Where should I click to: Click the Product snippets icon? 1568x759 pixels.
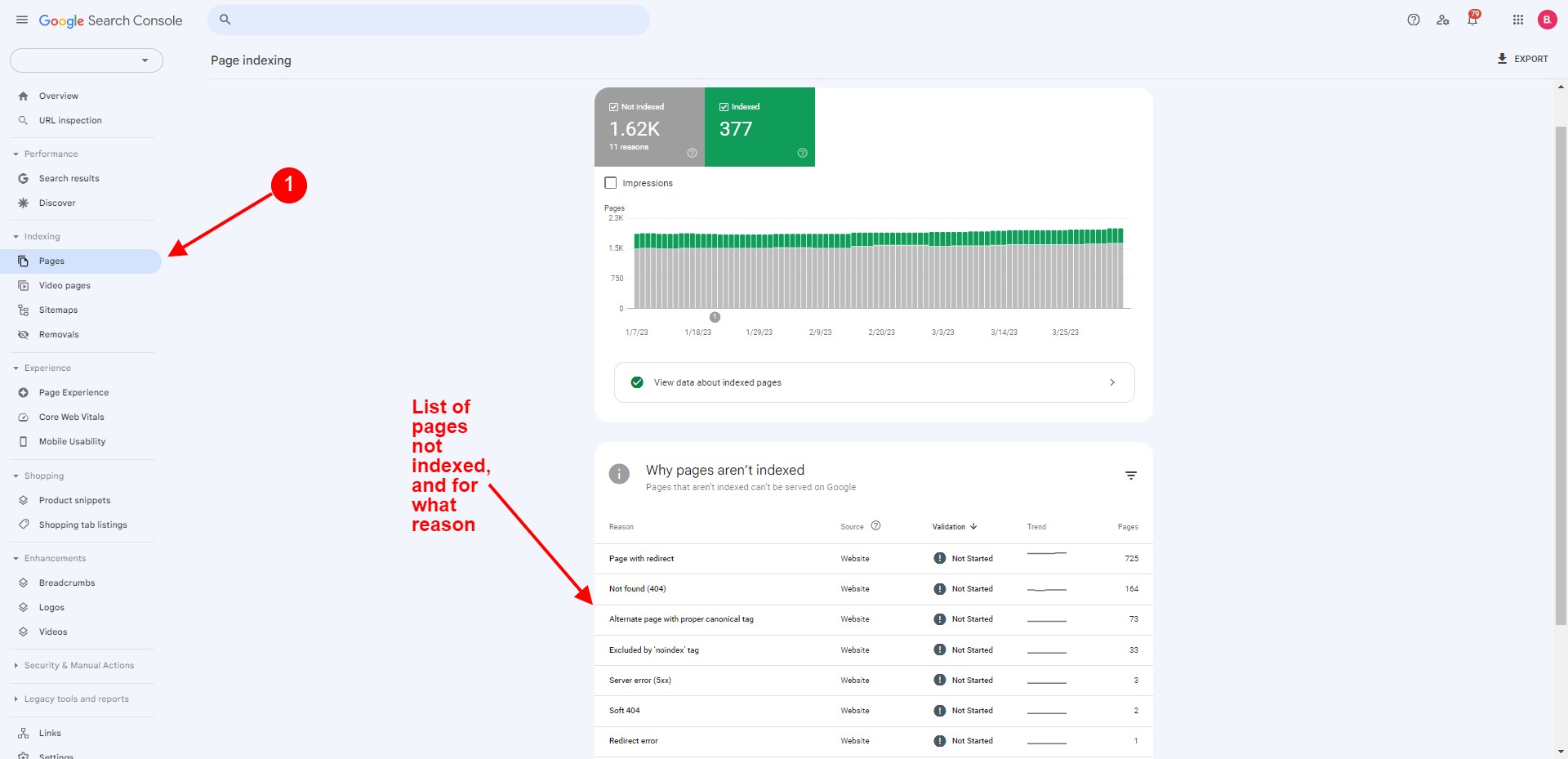click(x=23, y=501)
